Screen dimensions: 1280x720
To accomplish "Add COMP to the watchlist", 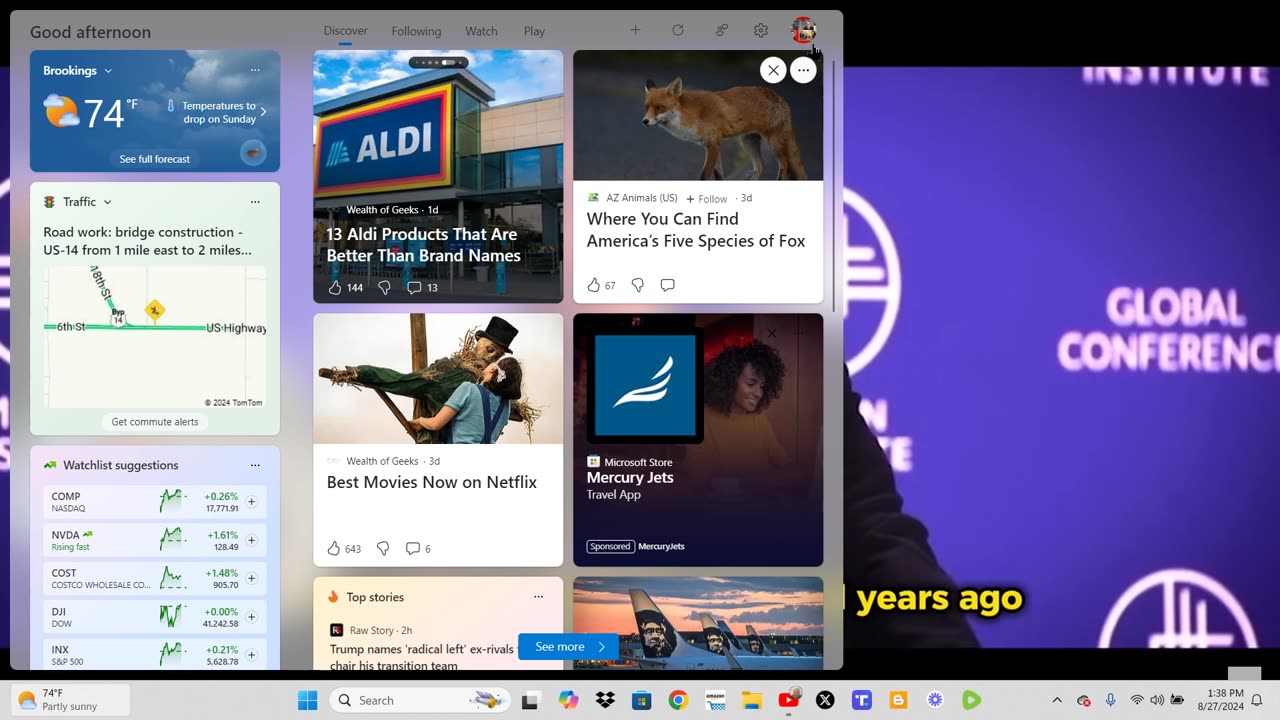I will pyautogui.click(x=251, y=502).
